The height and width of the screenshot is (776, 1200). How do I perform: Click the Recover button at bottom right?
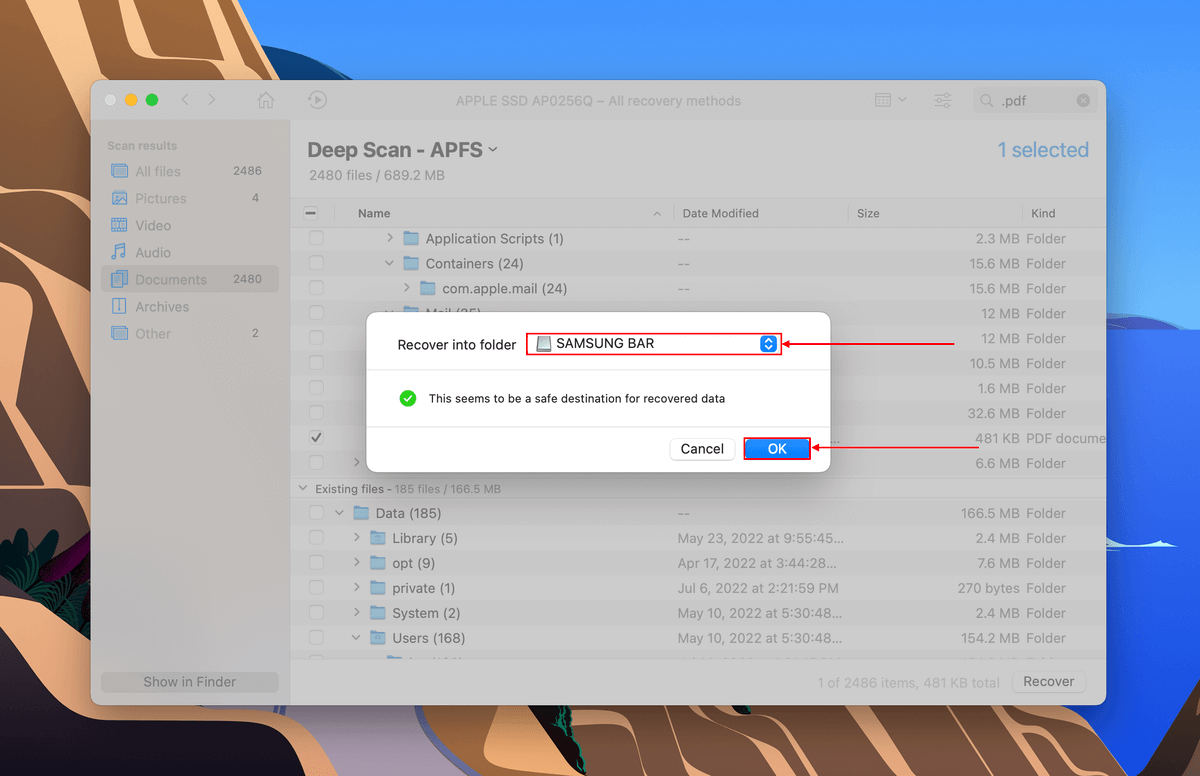[1048, 681]
